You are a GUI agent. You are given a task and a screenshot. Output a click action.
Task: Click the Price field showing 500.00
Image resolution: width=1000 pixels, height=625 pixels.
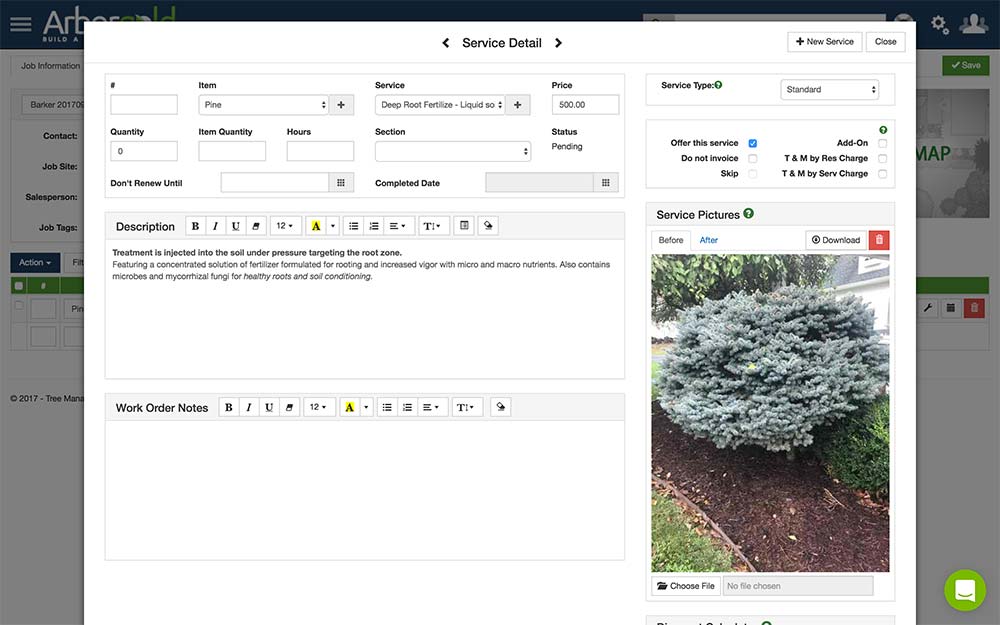pyautogui.click(x=585, y=105)
